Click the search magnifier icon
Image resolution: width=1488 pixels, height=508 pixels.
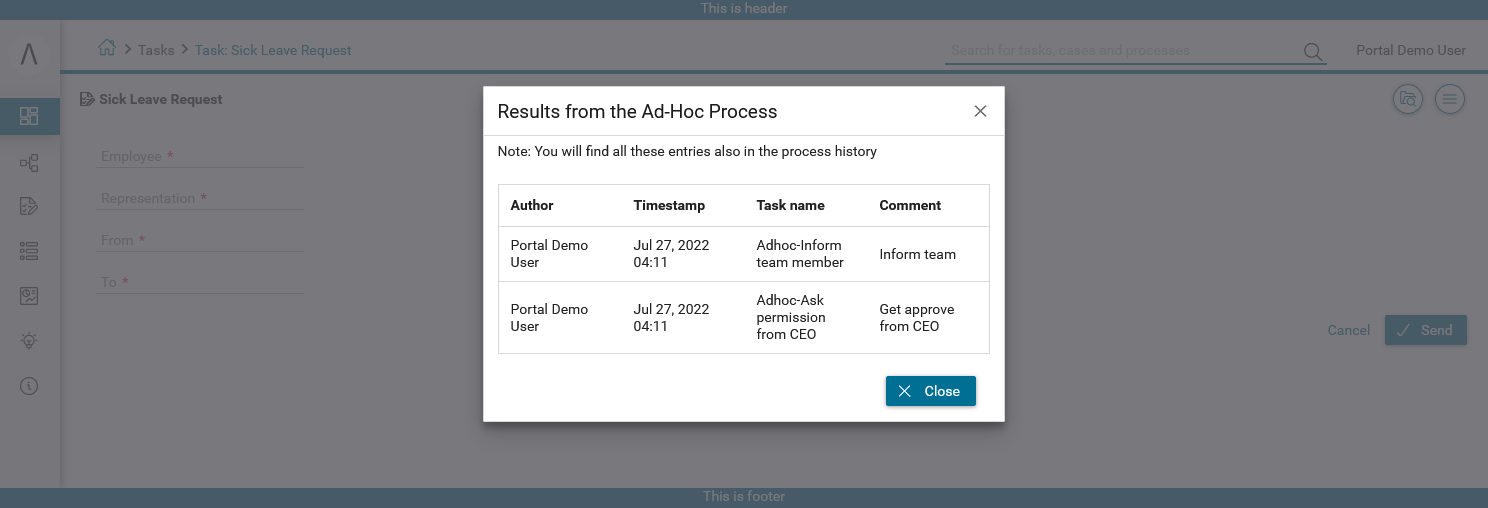point(1312,51)
